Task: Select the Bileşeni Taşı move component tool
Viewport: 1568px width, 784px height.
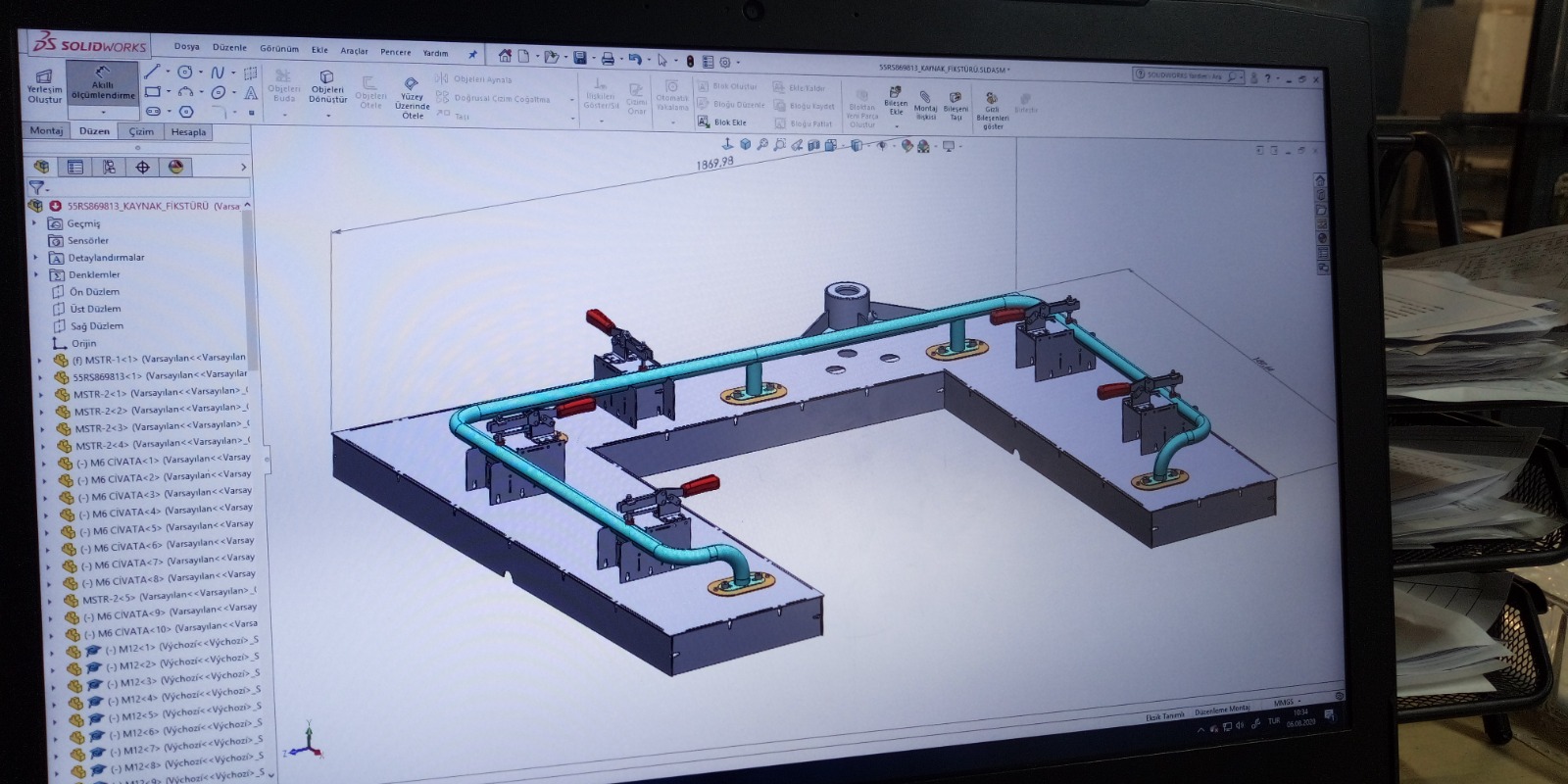Action: click(955, 105)
